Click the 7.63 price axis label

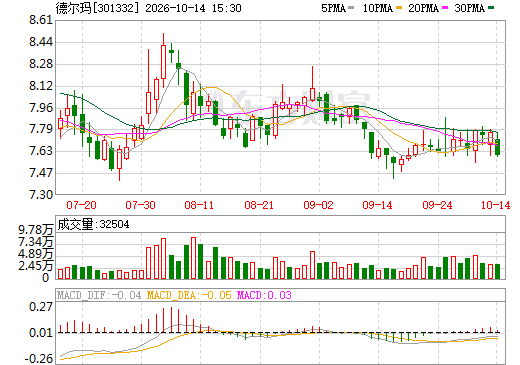(x=41, y=151)
